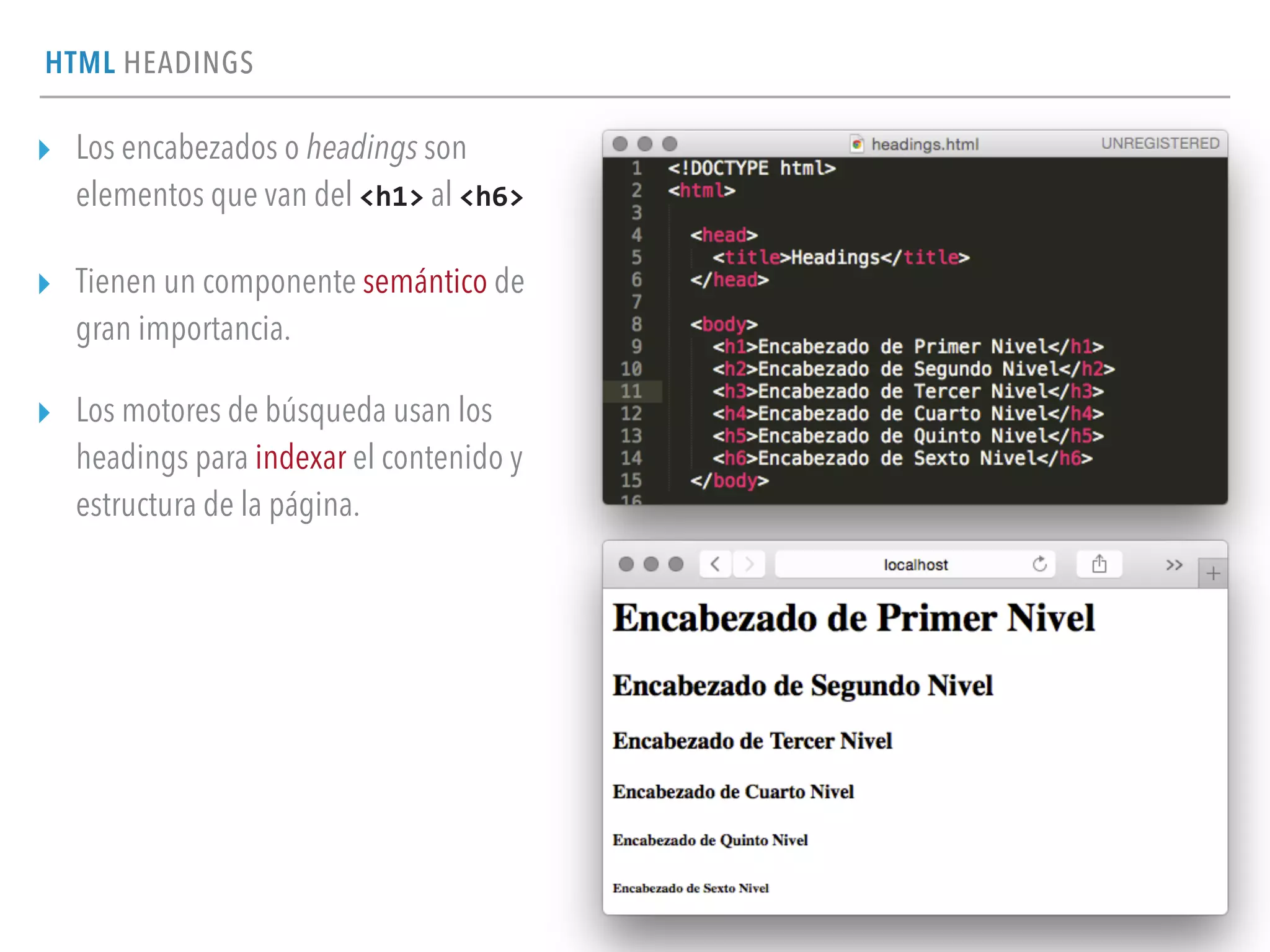Image resolution: width=1270 pixels, height=952 pixels.
Task: Close the localhost browser window
Action: (x=626, y=564)
